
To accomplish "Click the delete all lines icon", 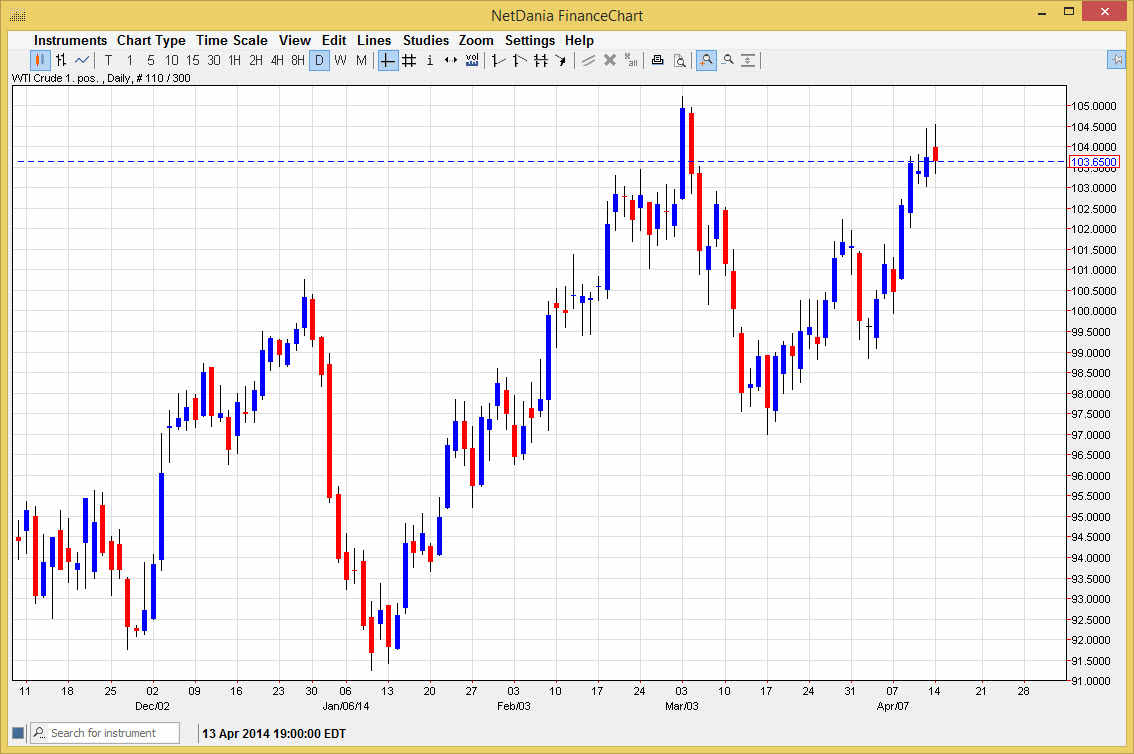I will pos(631,61).
